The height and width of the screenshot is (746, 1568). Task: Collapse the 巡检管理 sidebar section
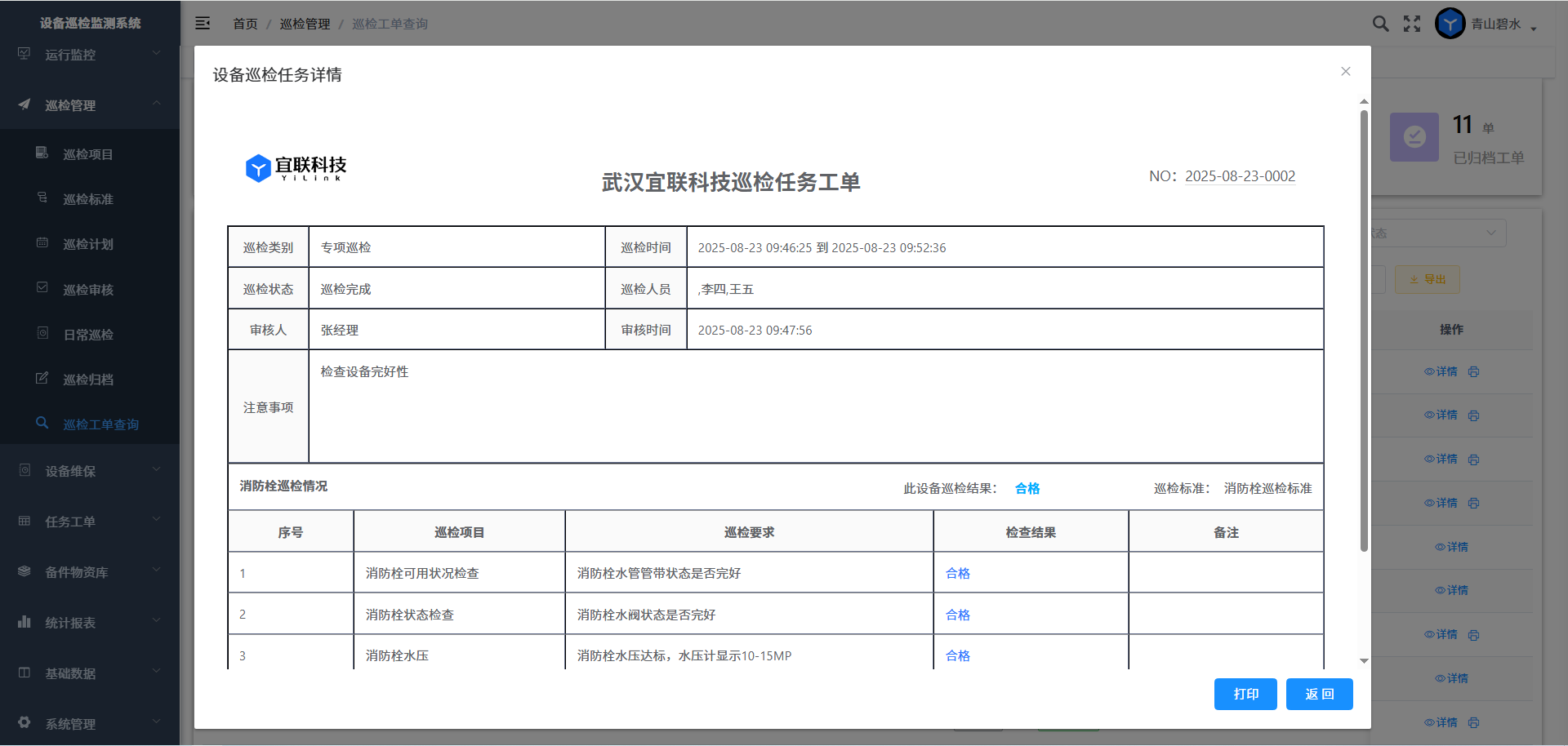[90, 105]
